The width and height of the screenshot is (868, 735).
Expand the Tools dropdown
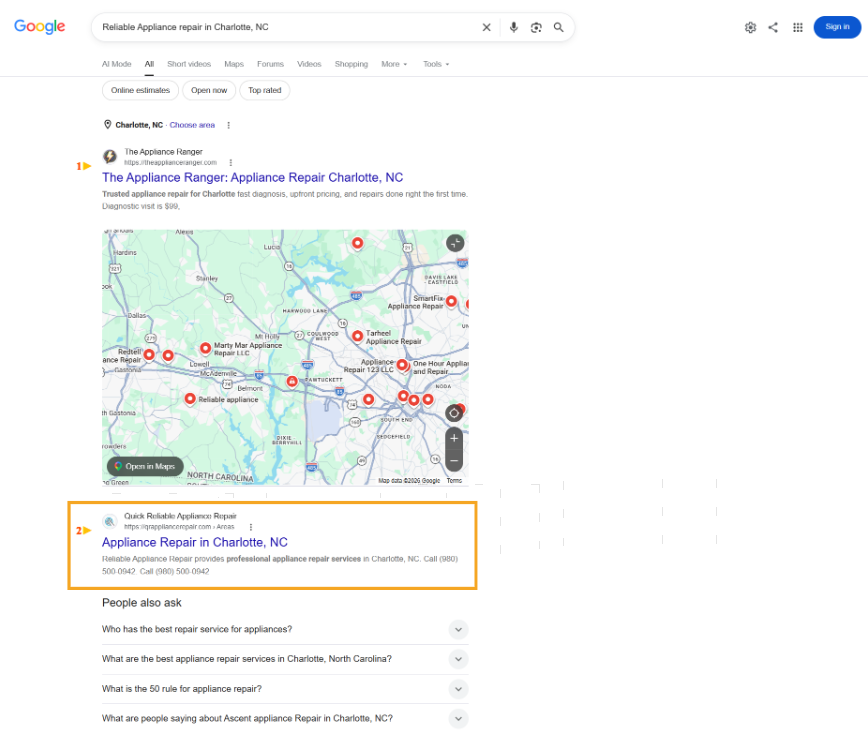click(436, 64)
